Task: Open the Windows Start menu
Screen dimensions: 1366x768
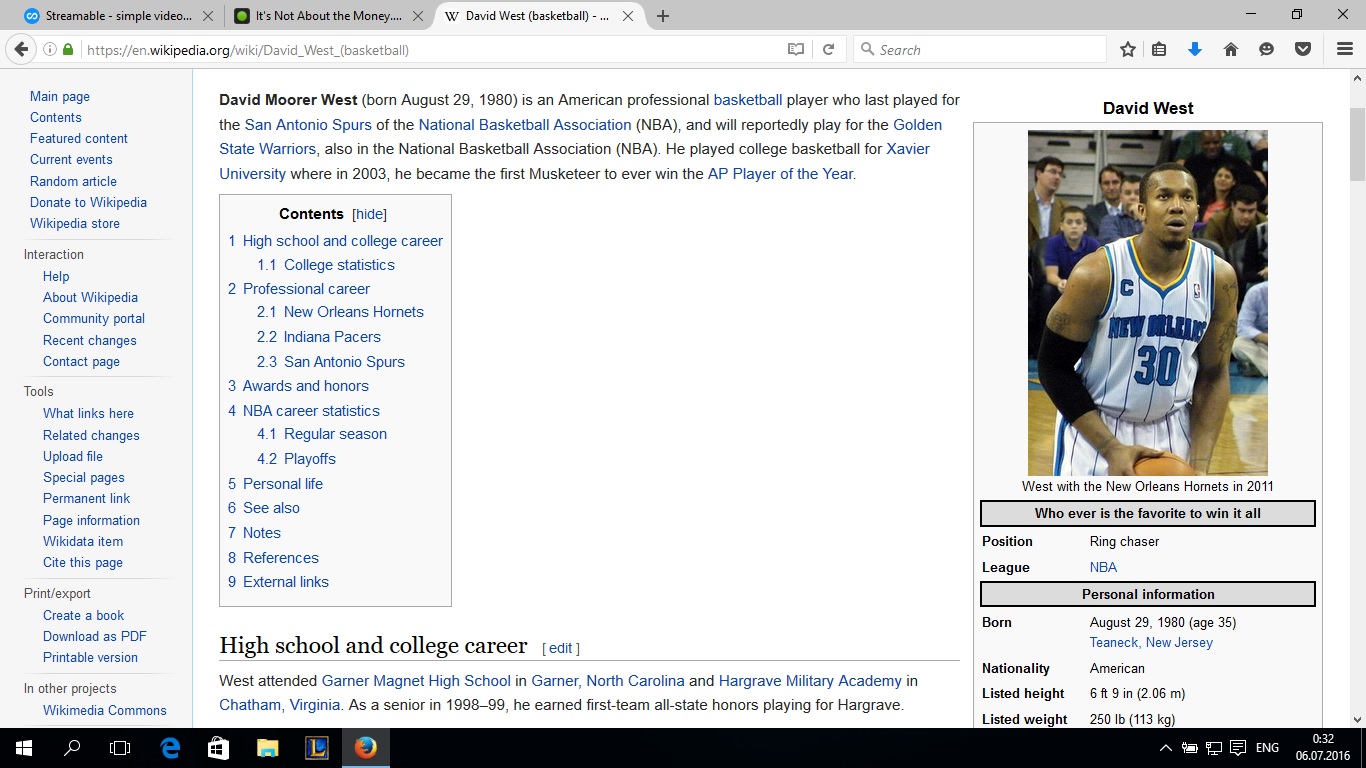Action: tap(24, 747)
